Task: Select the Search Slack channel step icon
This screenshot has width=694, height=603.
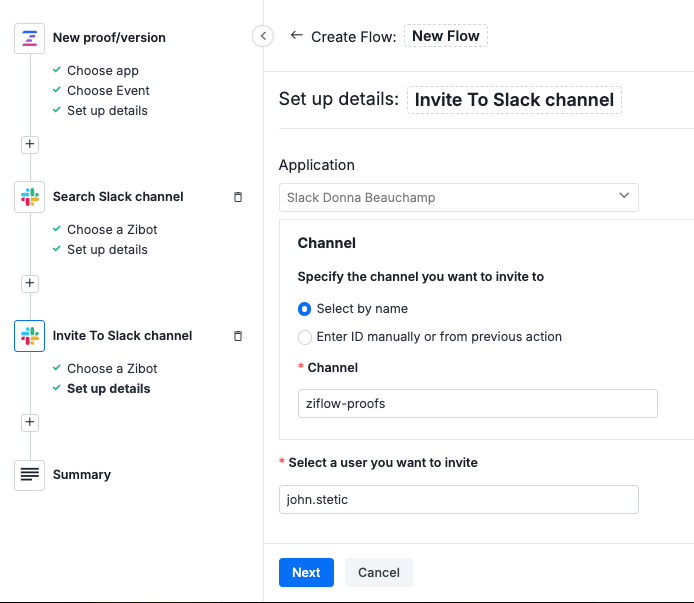Action: pos(29,197)
